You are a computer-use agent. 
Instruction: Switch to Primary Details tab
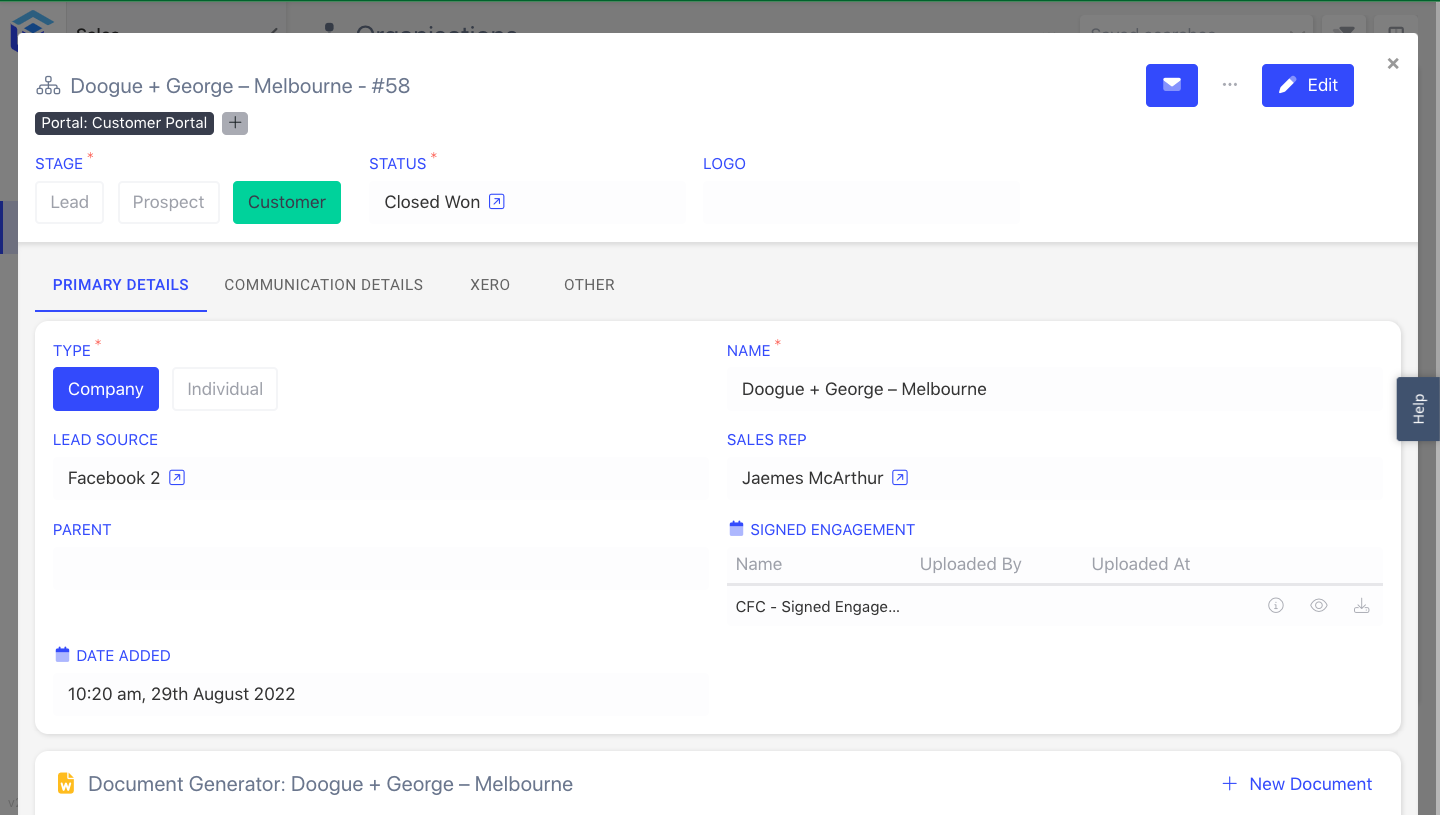[x=121, y=285]
